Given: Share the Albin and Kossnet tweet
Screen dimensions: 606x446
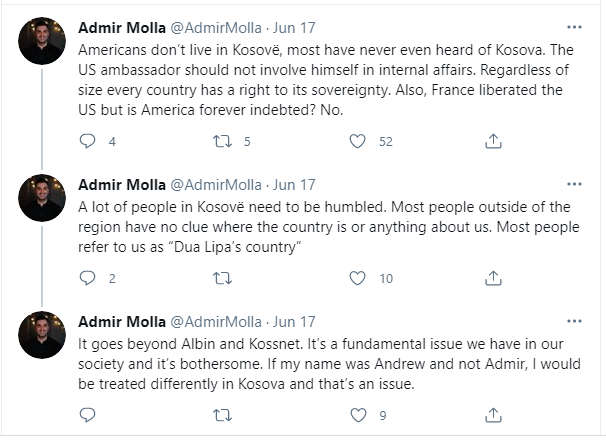Looking at the screenshot, I should click(x=492, y=414).
